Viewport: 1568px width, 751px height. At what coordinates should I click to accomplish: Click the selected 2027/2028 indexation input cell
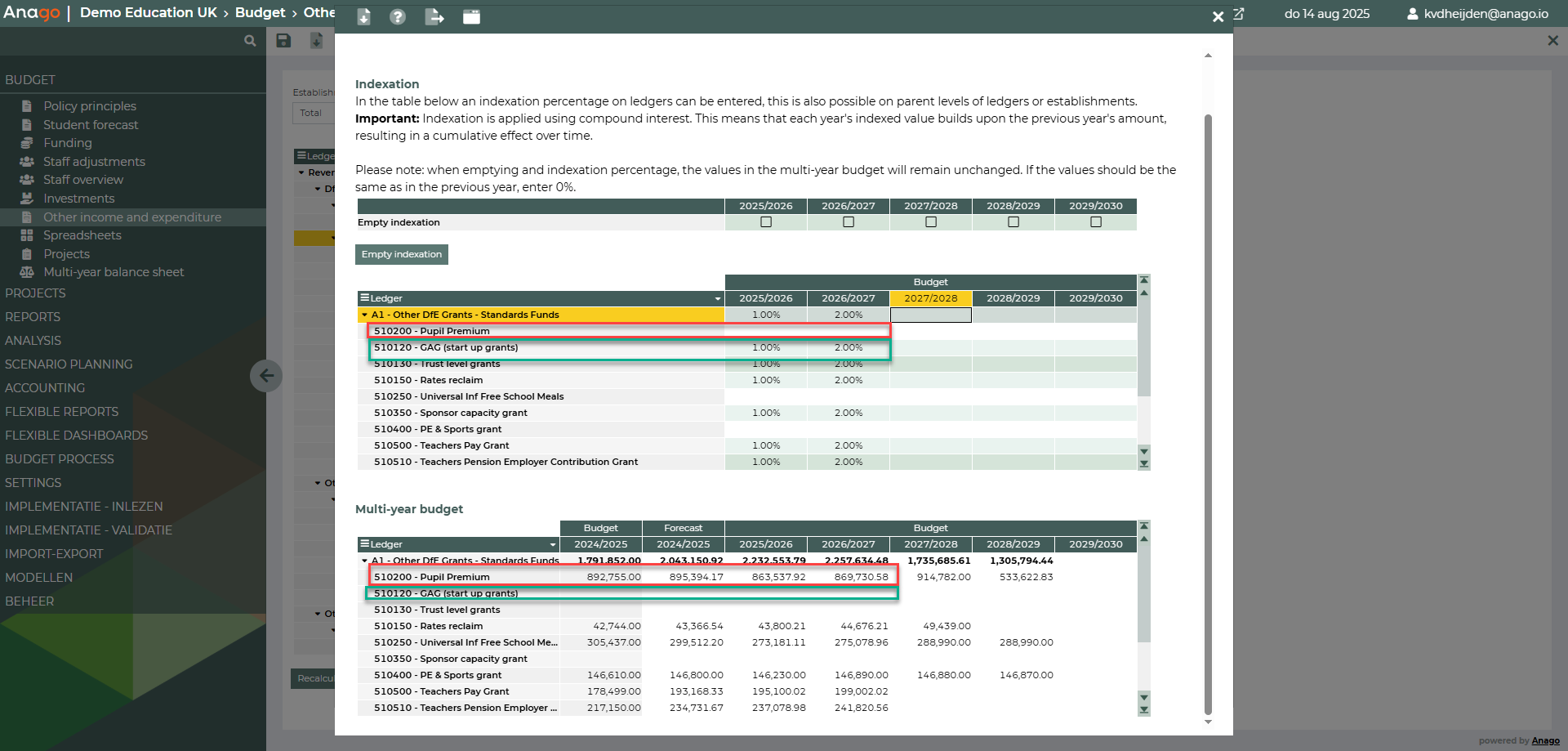click(931, 315)
